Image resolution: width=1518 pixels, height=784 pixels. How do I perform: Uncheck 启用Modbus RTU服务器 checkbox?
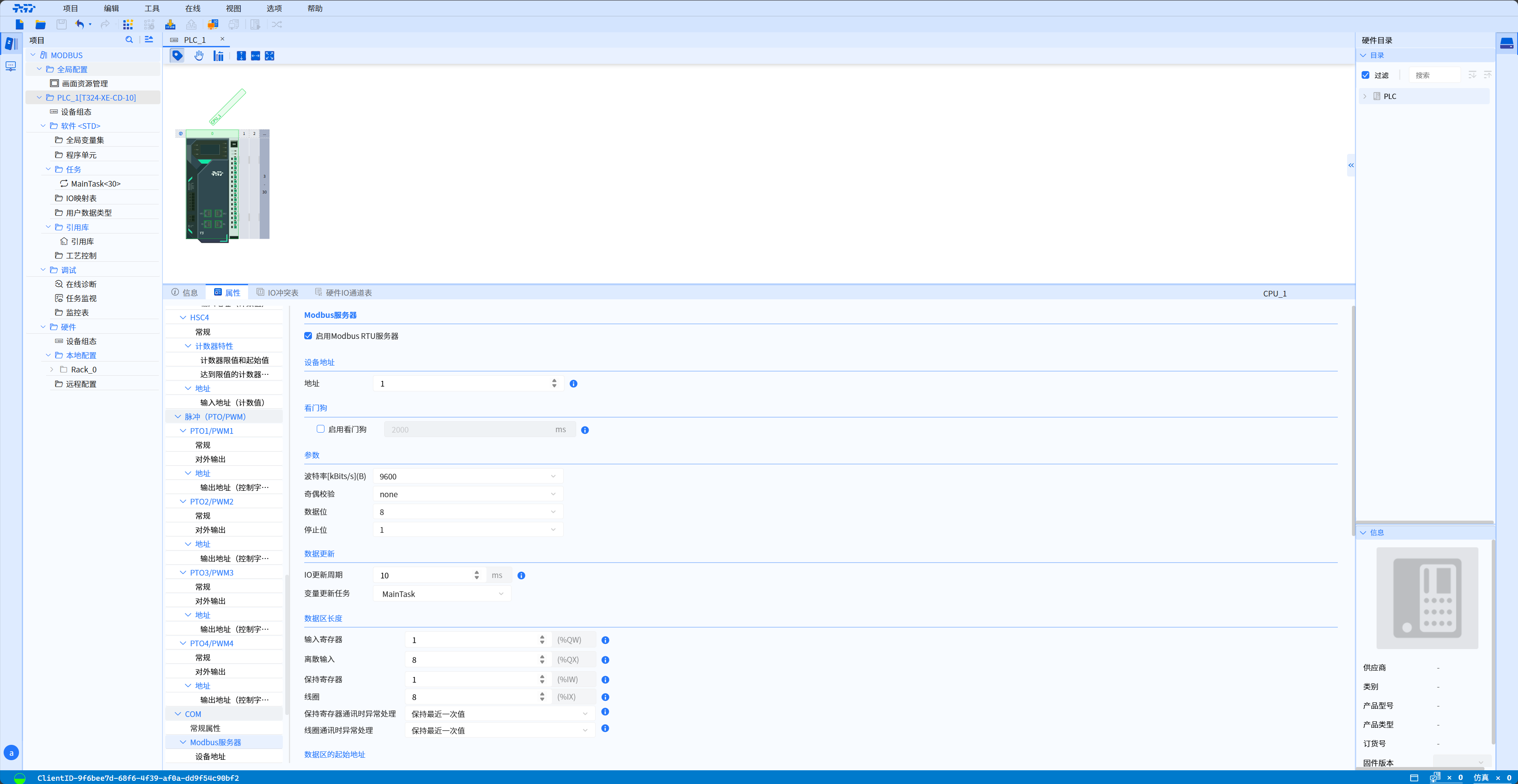click(x=307, y=336)
